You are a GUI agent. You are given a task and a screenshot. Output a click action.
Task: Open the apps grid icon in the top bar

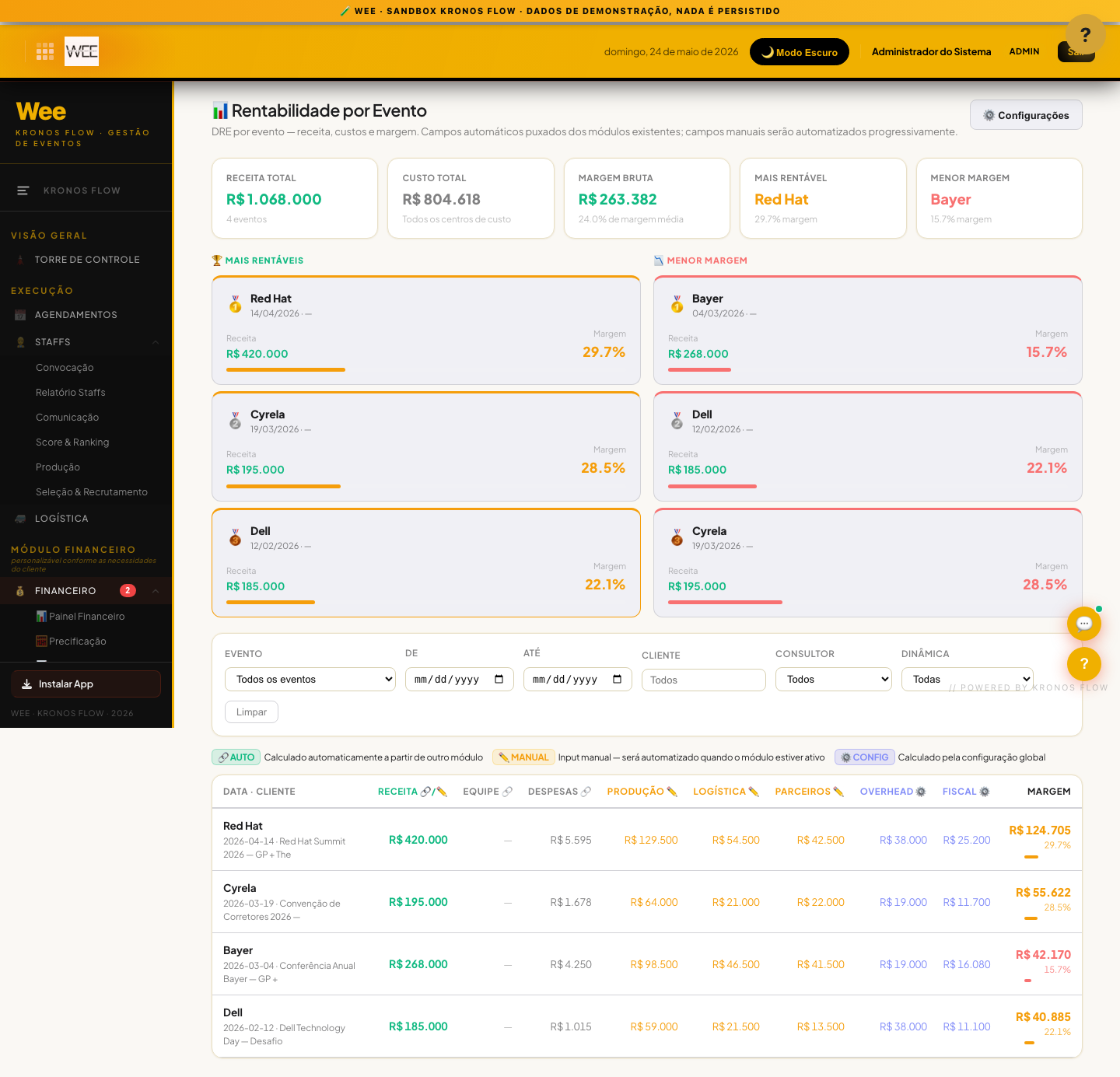pyautogui.click(x=45, y=51)
